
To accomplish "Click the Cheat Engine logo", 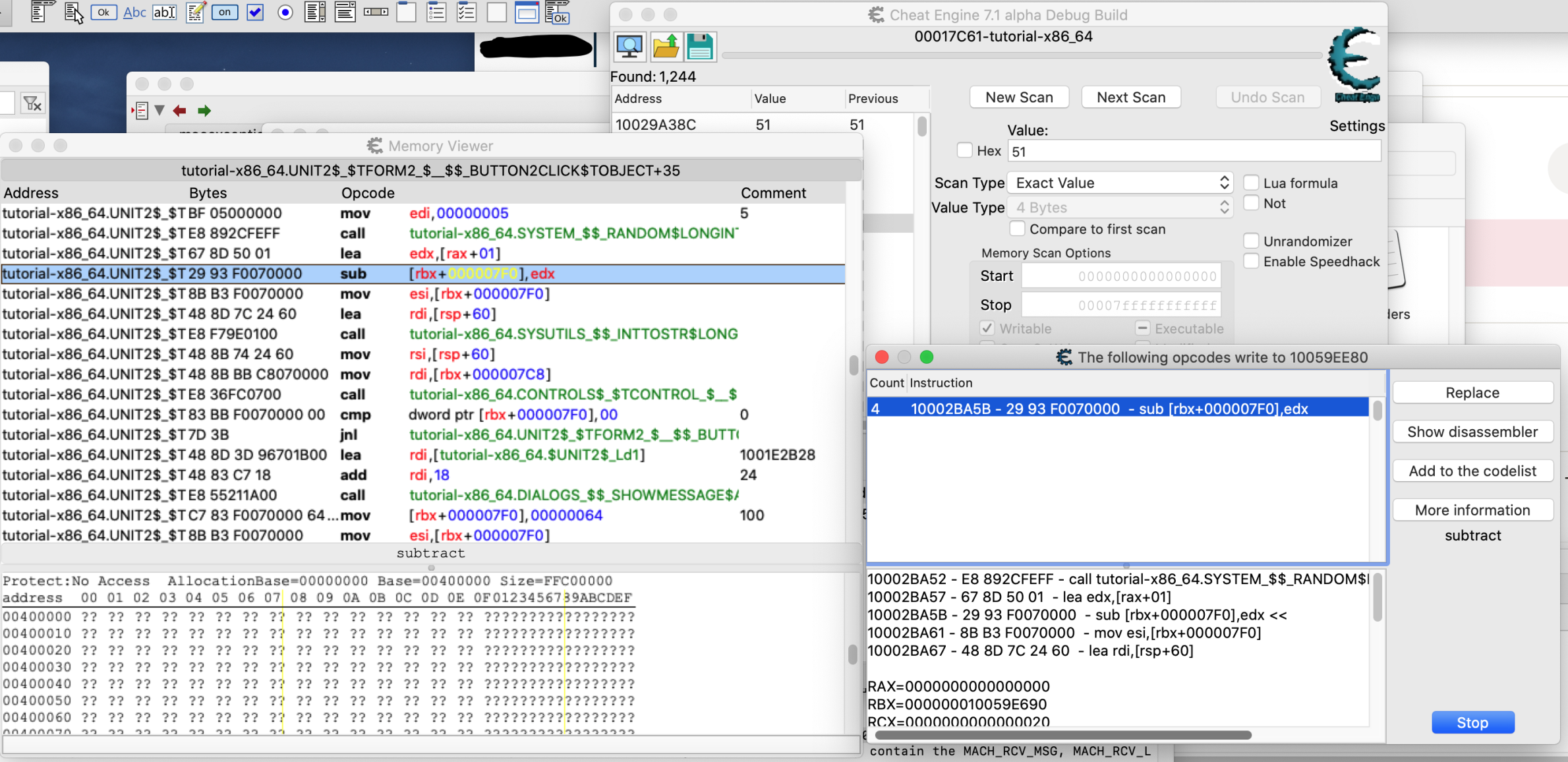I will (x=1355, y=65).
